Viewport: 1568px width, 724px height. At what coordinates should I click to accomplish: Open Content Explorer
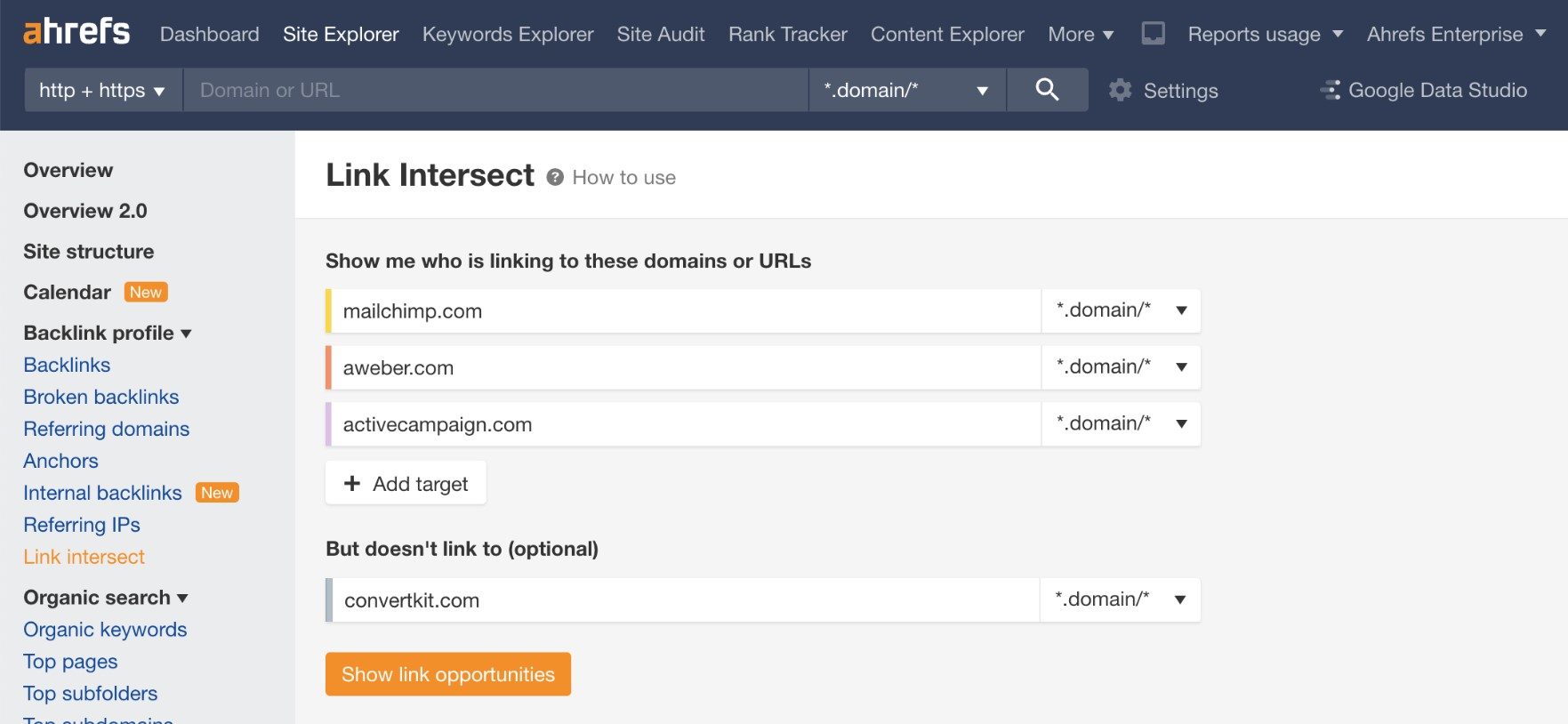(947, 34)
